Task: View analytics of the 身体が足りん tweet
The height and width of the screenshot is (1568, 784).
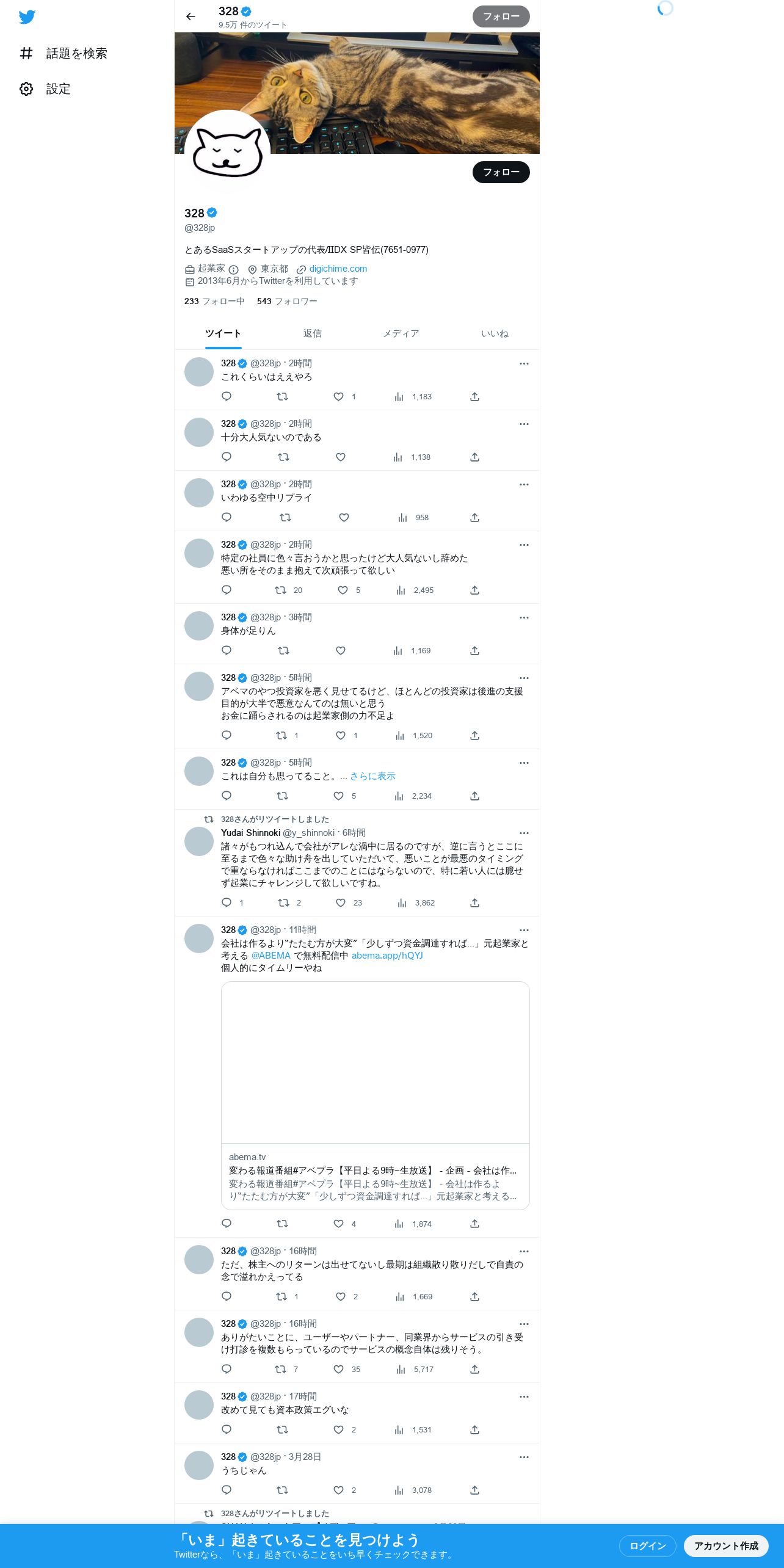Action: (412, 650)
